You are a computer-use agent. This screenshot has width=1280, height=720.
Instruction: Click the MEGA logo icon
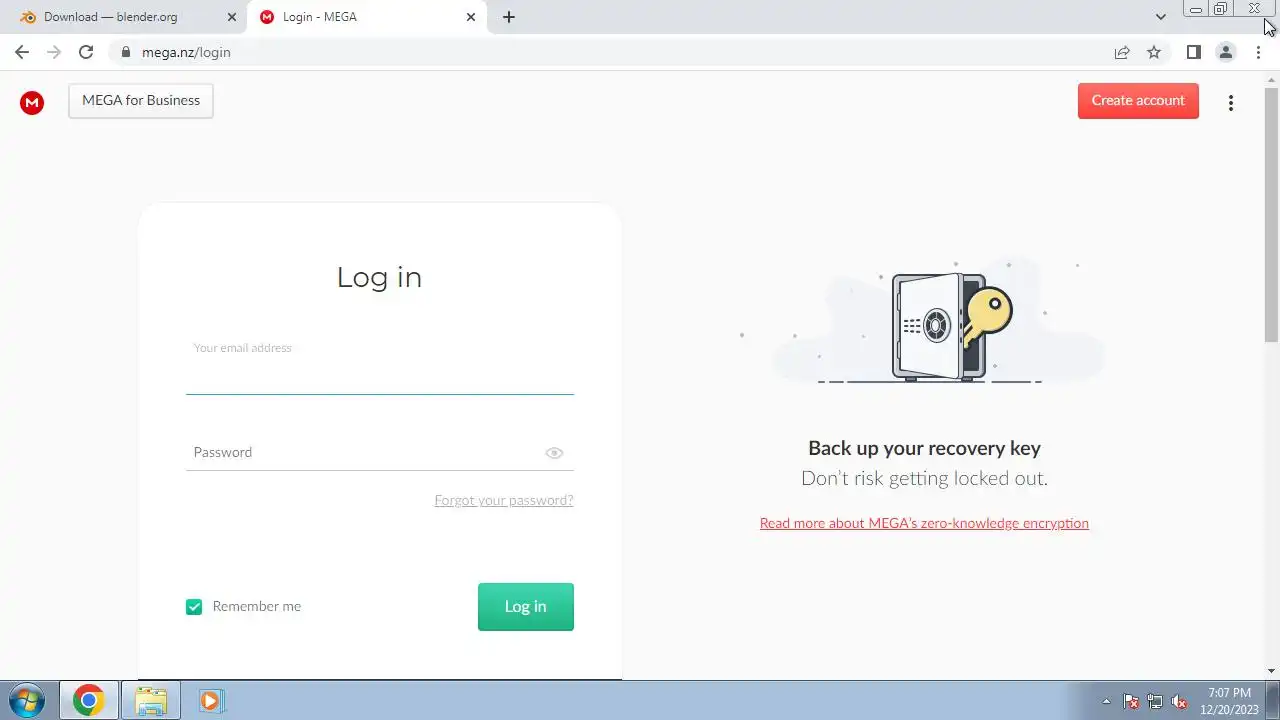32,102
